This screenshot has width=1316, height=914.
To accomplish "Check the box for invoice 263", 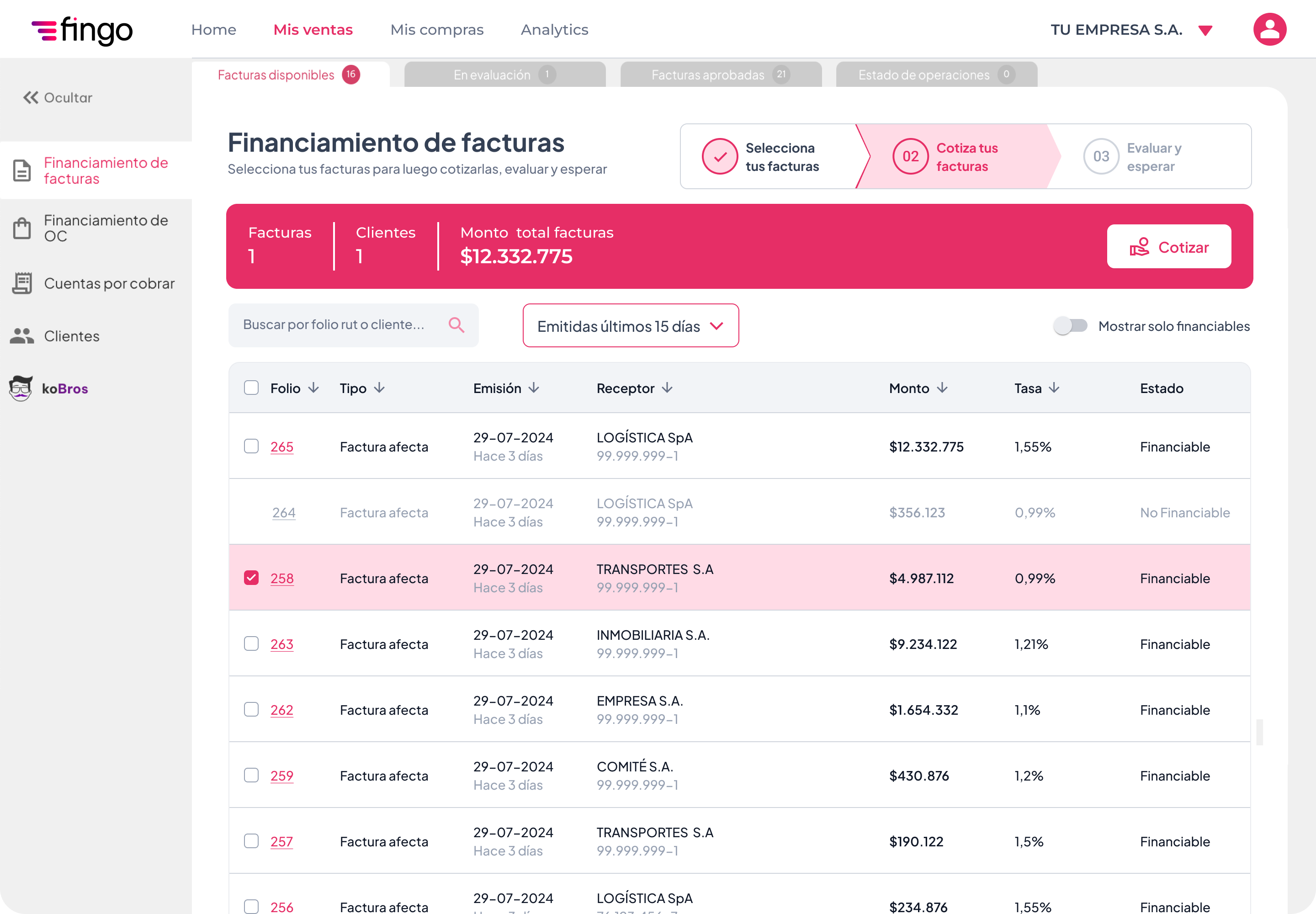I will pos(251,644).
